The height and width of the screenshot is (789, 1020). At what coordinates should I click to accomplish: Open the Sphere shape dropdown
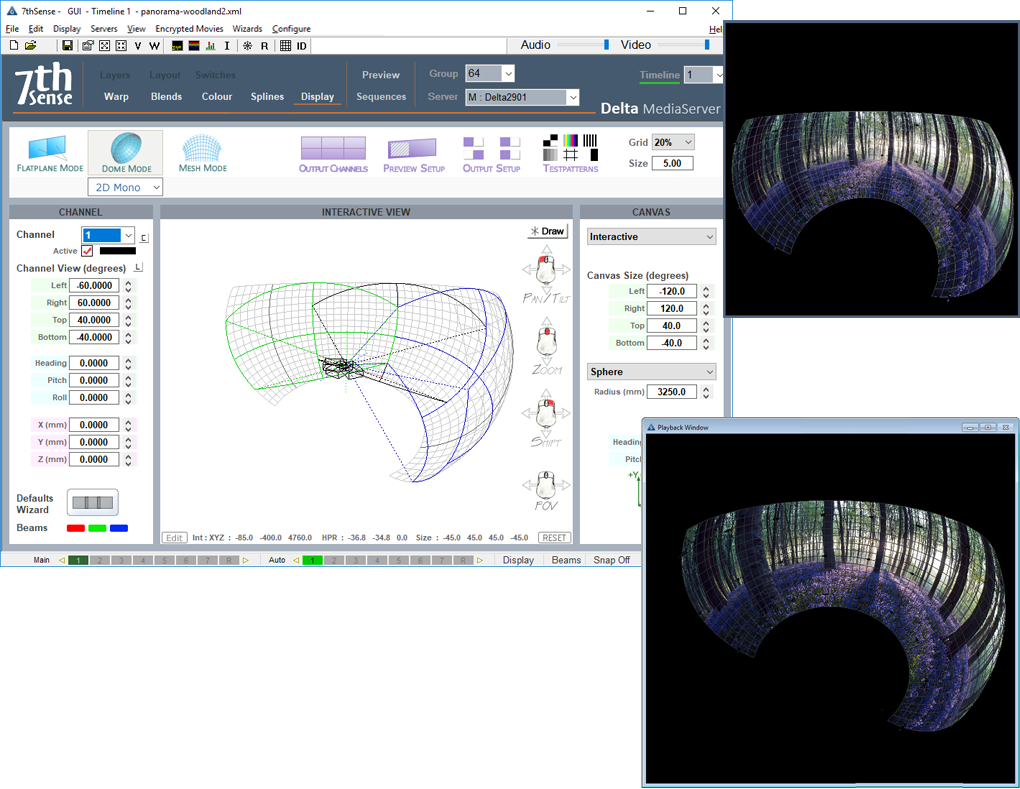click(651, 371)
